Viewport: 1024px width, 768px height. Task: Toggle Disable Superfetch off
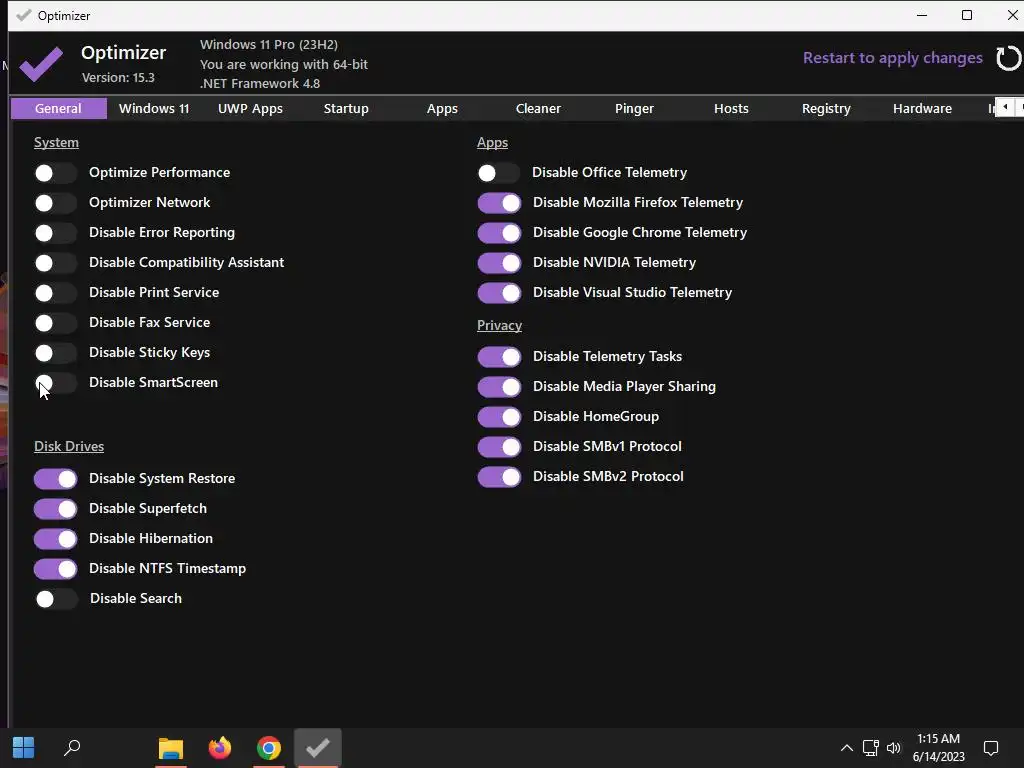click(56, 509)
